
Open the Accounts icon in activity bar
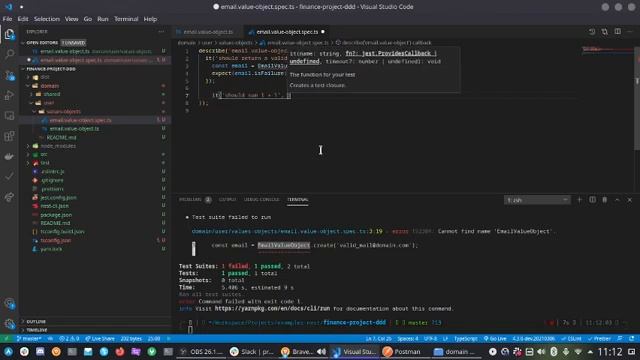pos(9,304)
